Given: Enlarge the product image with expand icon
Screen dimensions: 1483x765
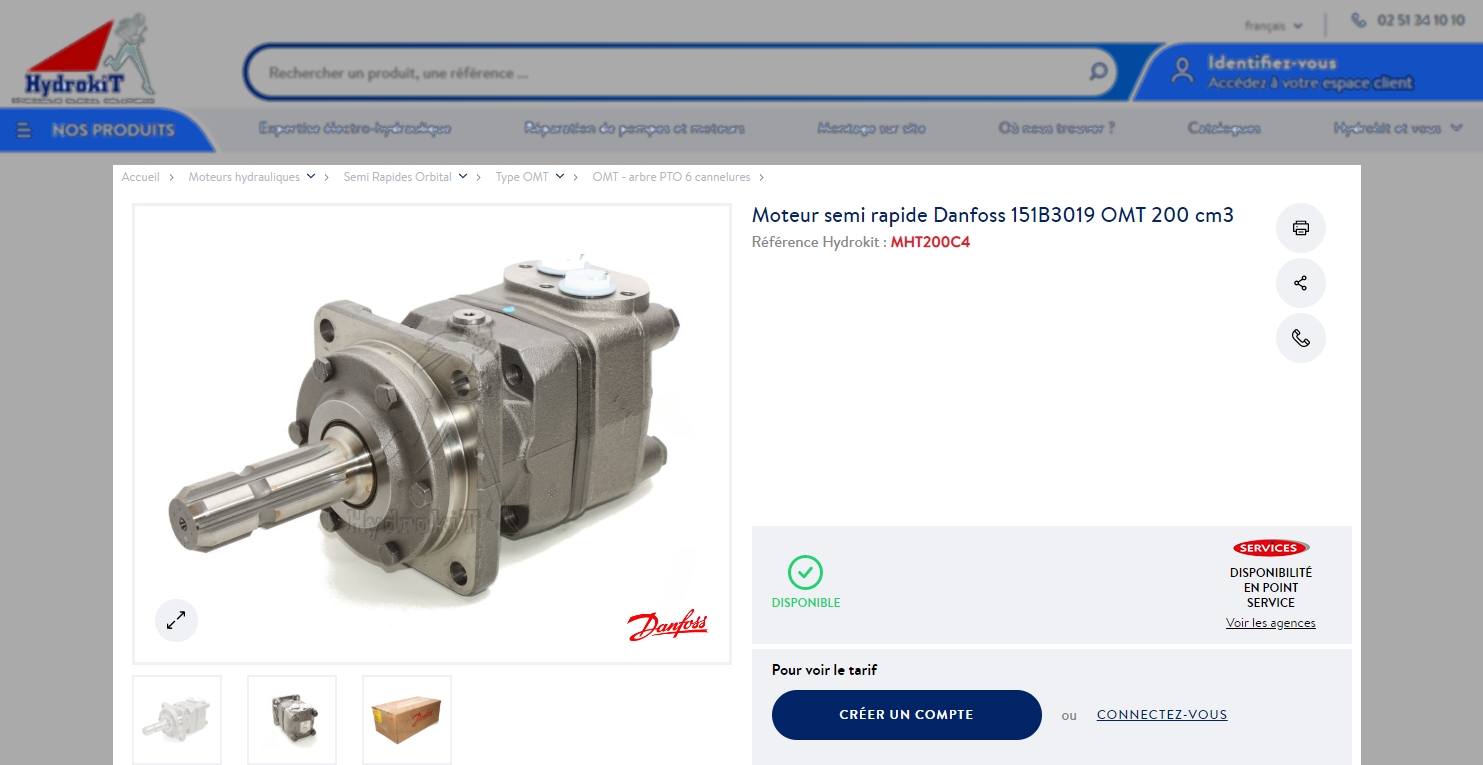Looking at the screenshot, I should click(176, 620).
